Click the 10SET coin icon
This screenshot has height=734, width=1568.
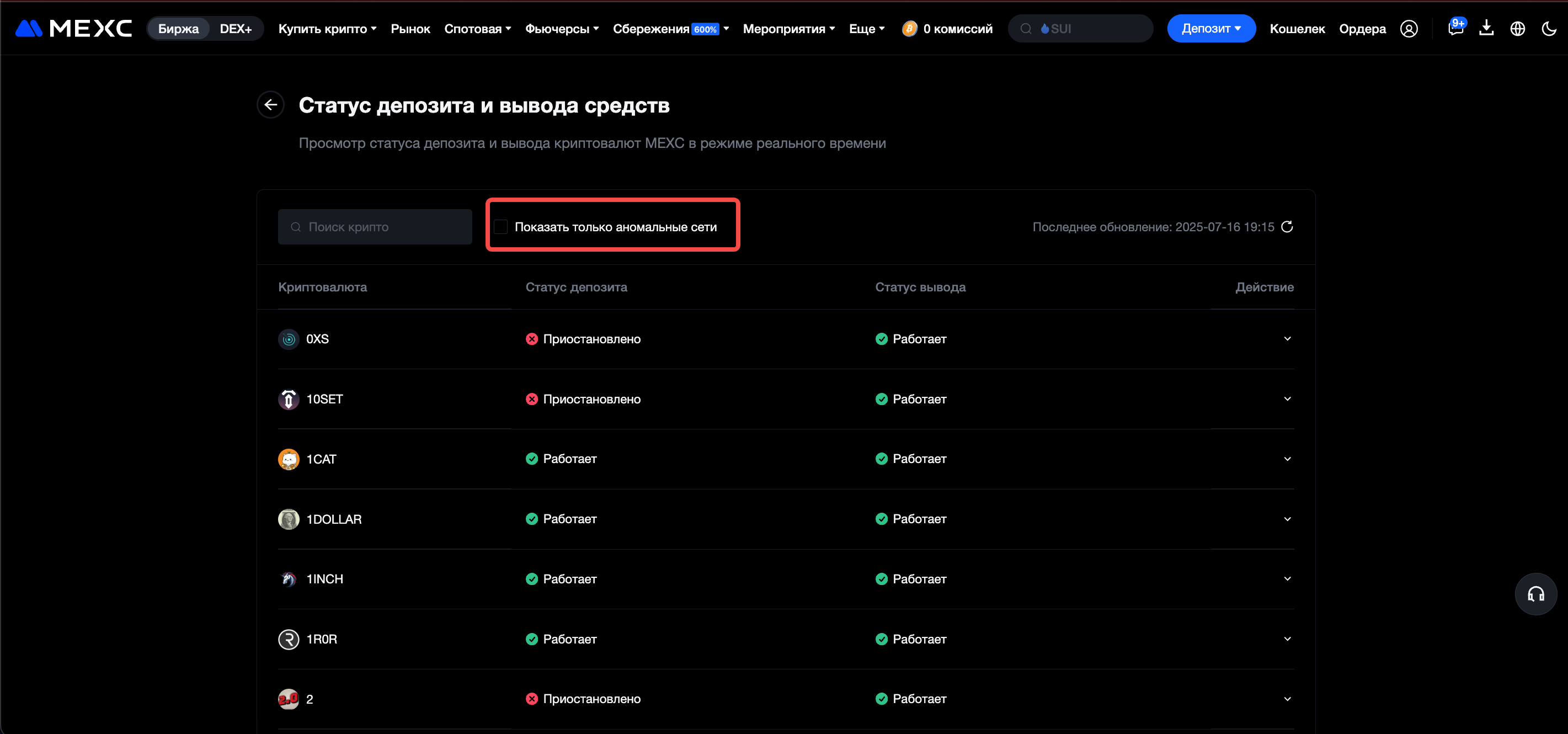pyautogui.click(x=289, y=399)
